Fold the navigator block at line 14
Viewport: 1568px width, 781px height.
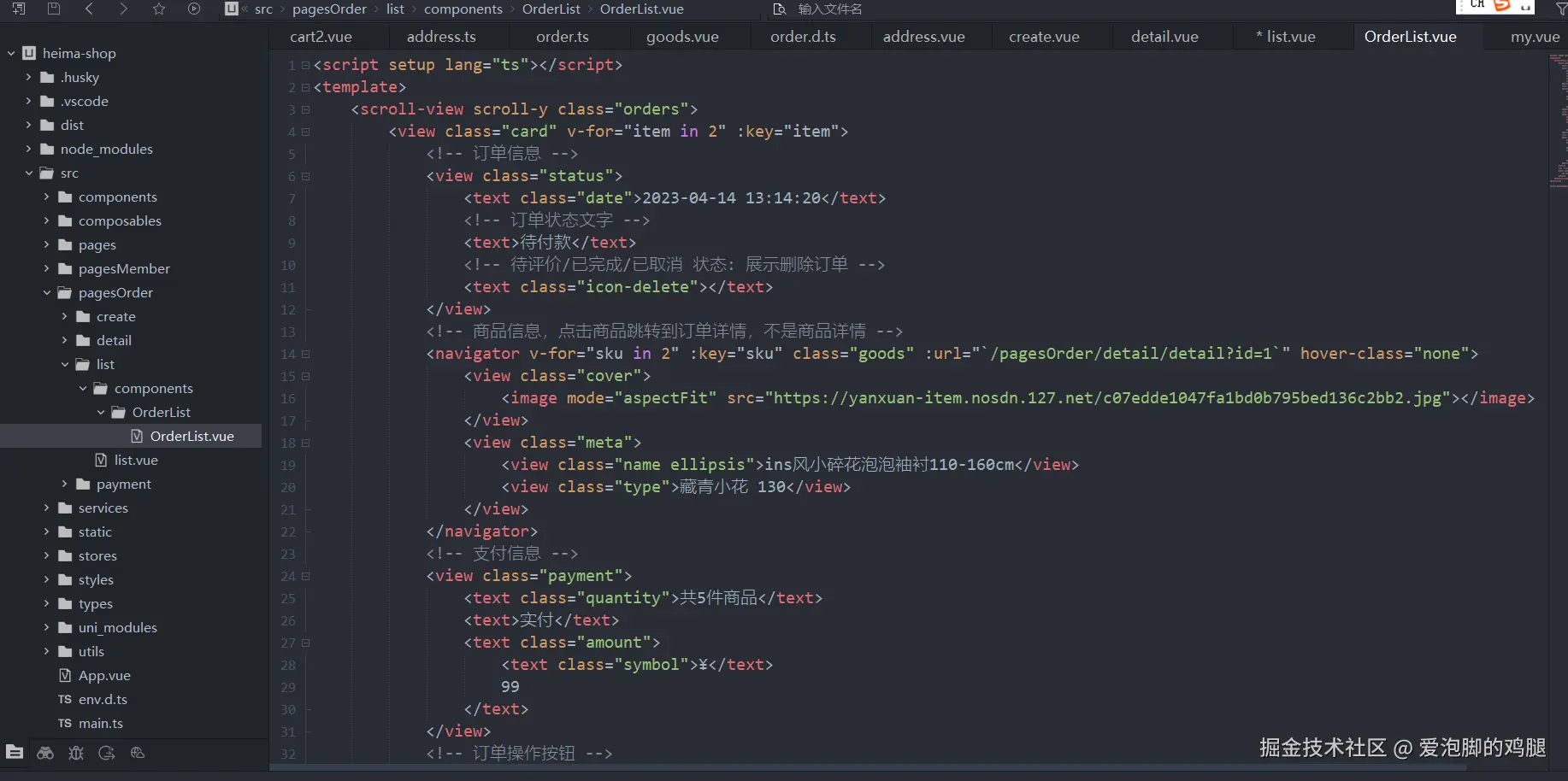point(305,354)
